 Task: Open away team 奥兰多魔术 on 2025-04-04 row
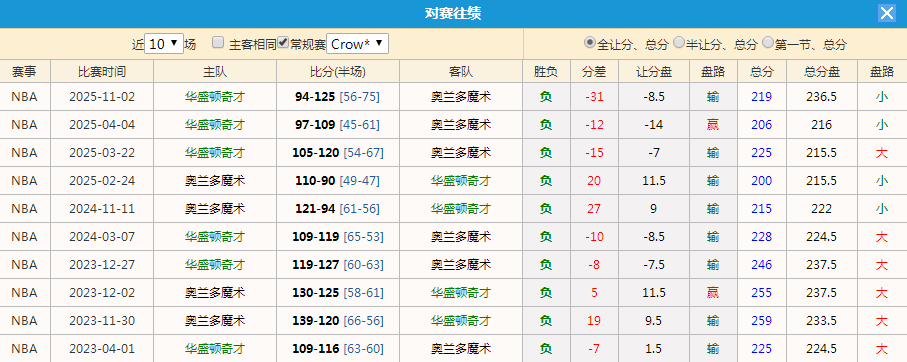click(x=461, y=125)
